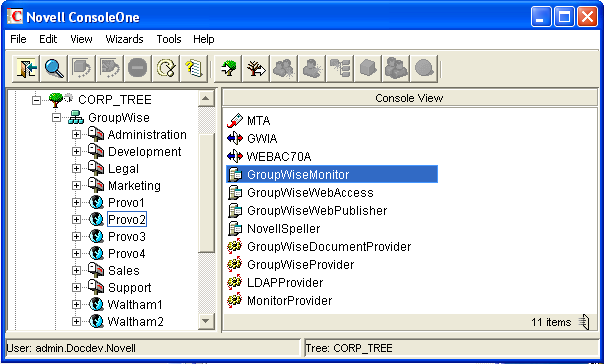Click the grayed New Group icon
604x364 pixels.
tap(284, 69)
